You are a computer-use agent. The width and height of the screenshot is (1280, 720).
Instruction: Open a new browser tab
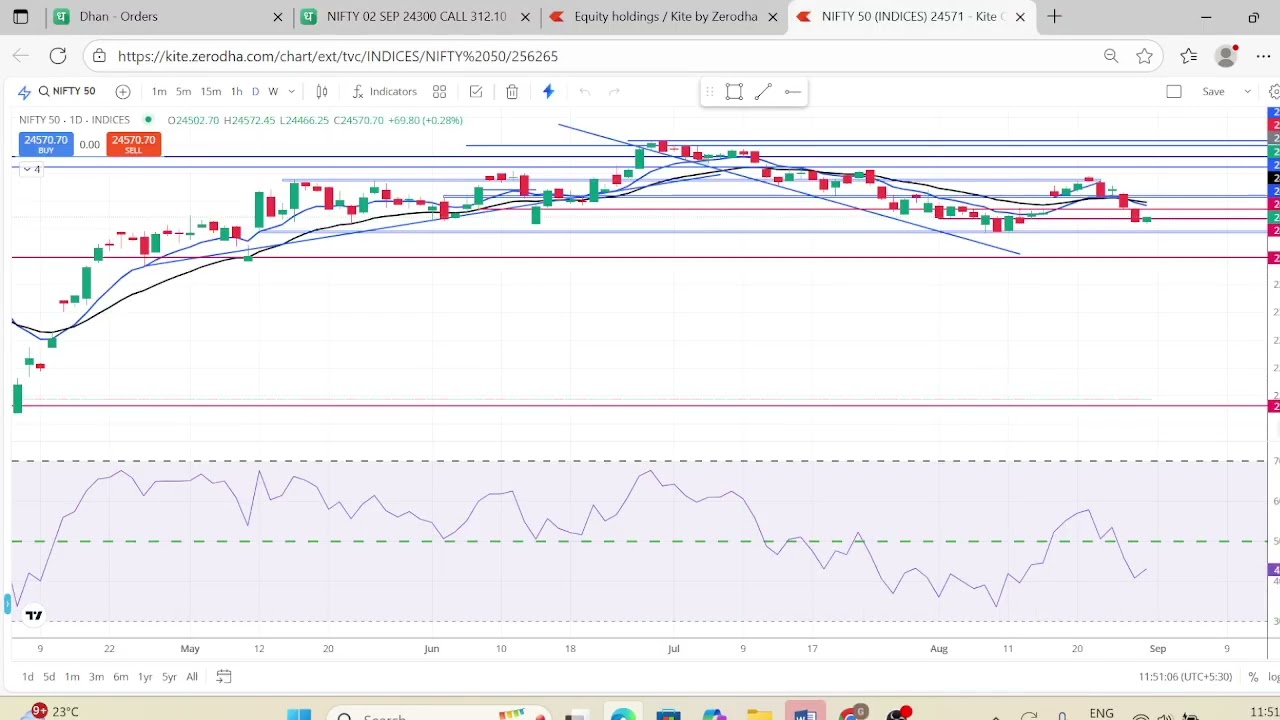coord(1054,17)
